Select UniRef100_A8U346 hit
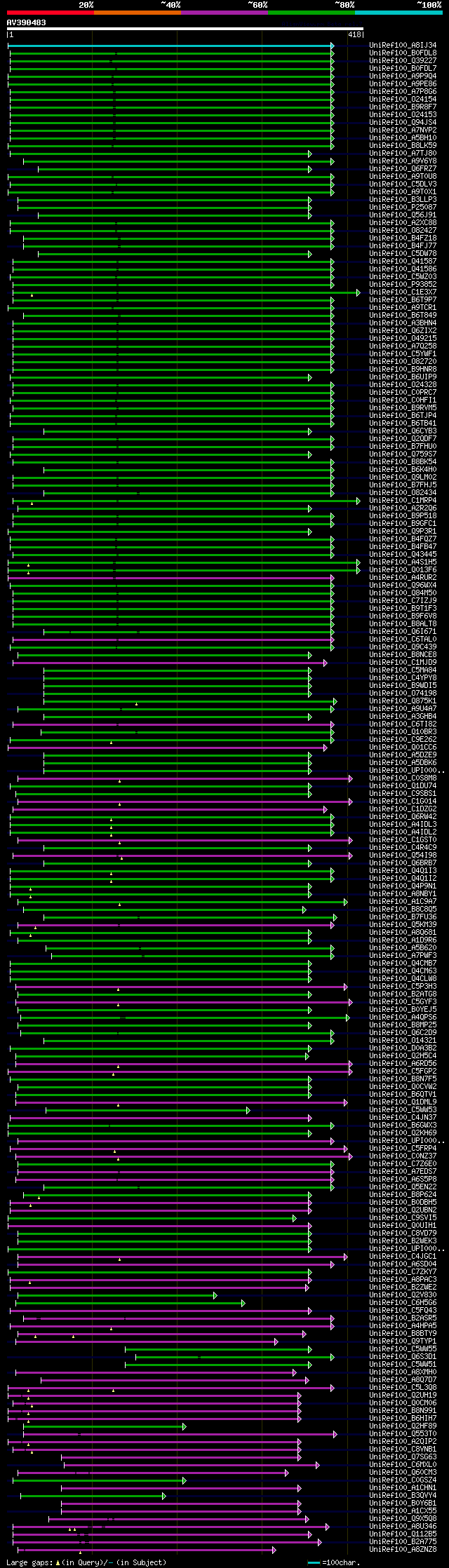The height and width of the screenshot is (1568, 449). point(403,1526)
